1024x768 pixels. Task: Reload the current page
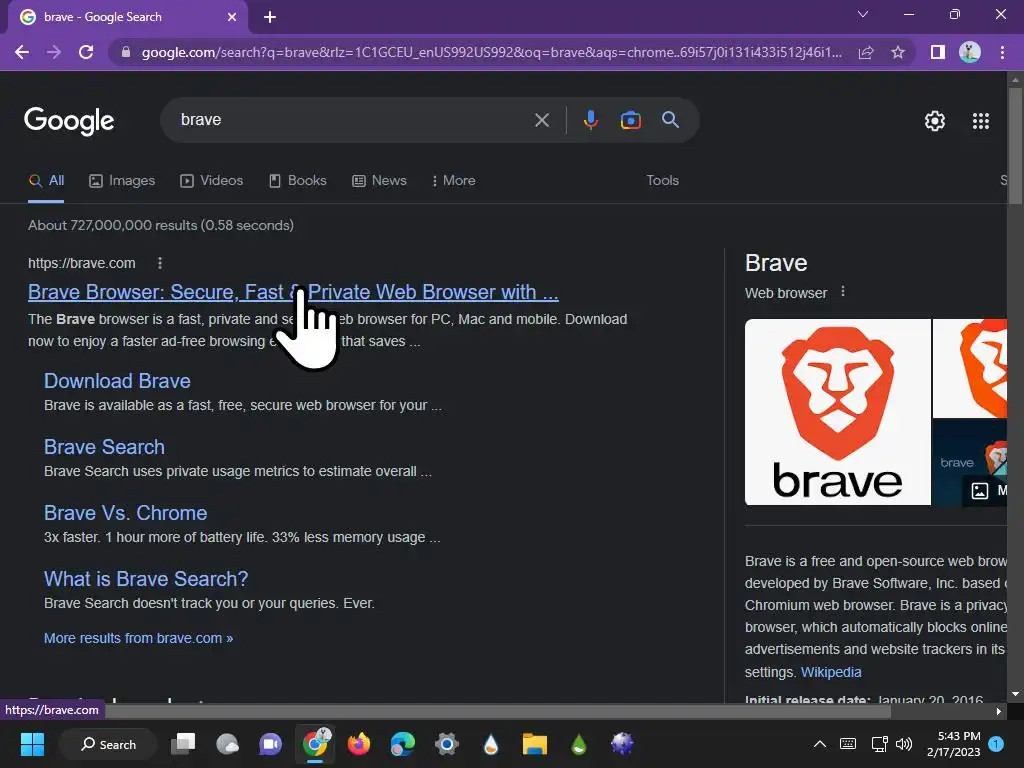pyautogui.click(x=86, y=52)
